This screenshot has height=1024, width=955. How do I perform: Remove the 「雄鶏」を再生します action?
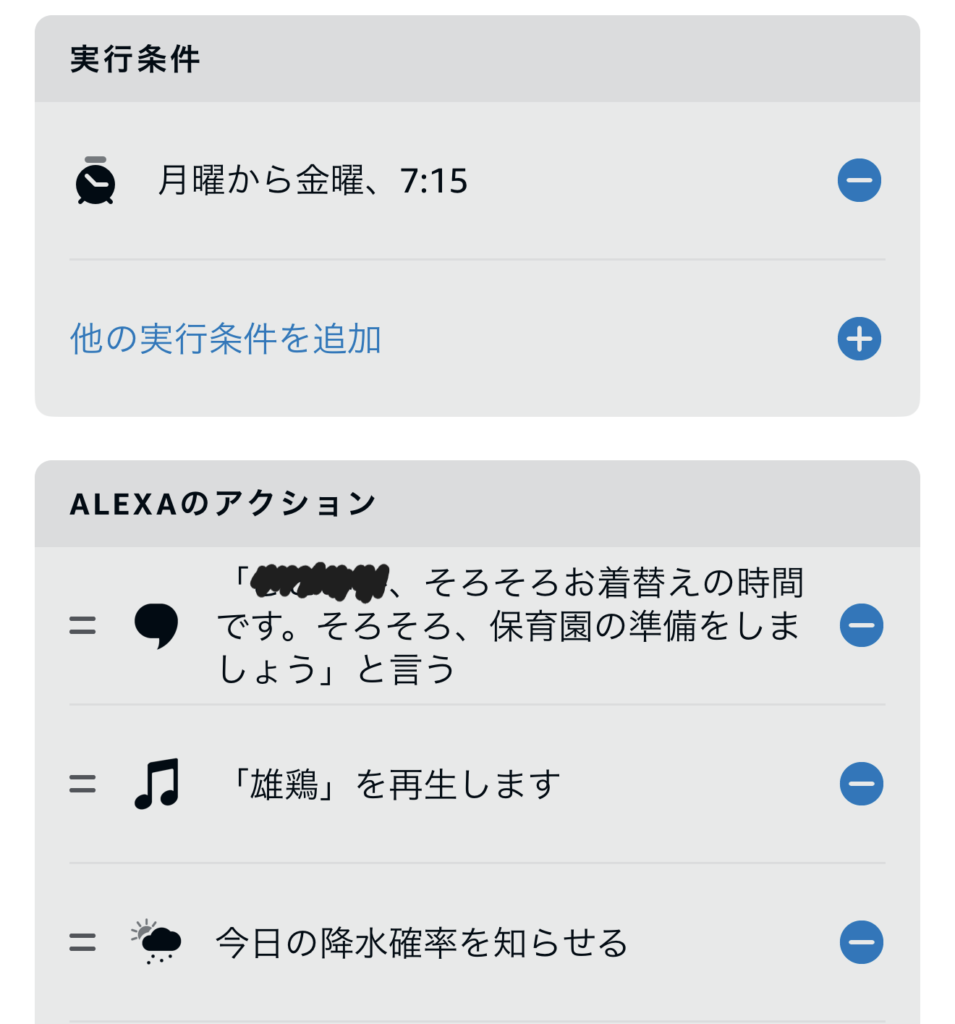pos(861,784)
